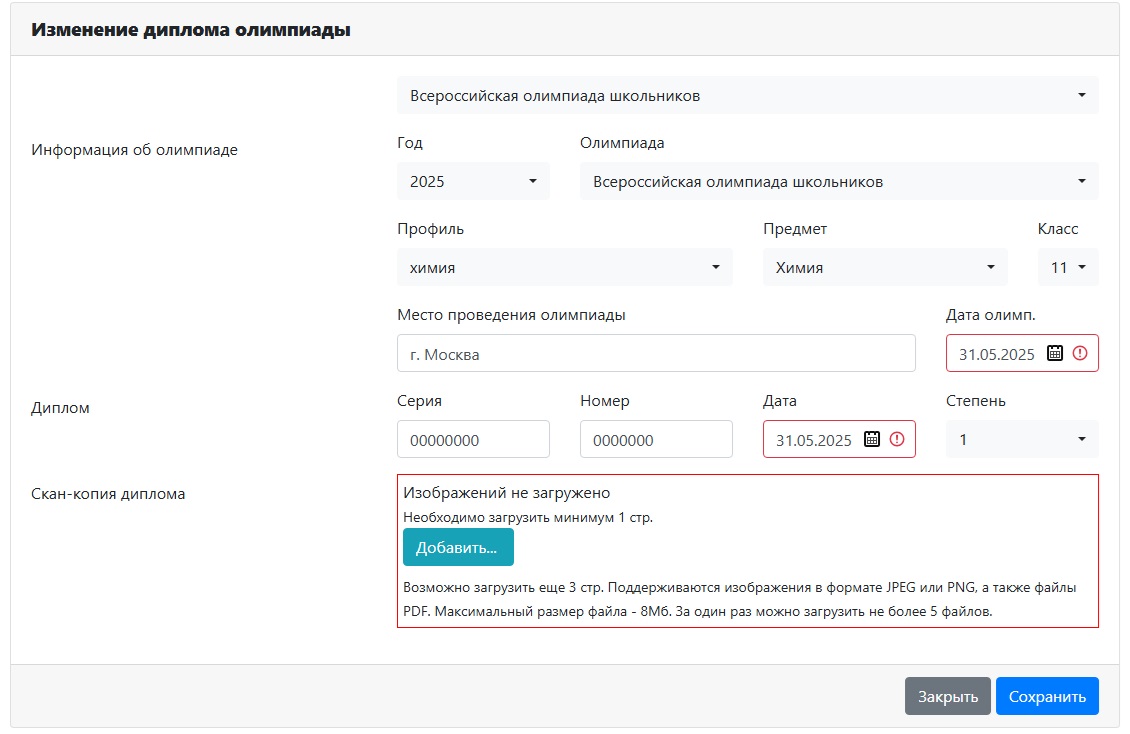Click into the diploma Номер input

pos(656,440)
